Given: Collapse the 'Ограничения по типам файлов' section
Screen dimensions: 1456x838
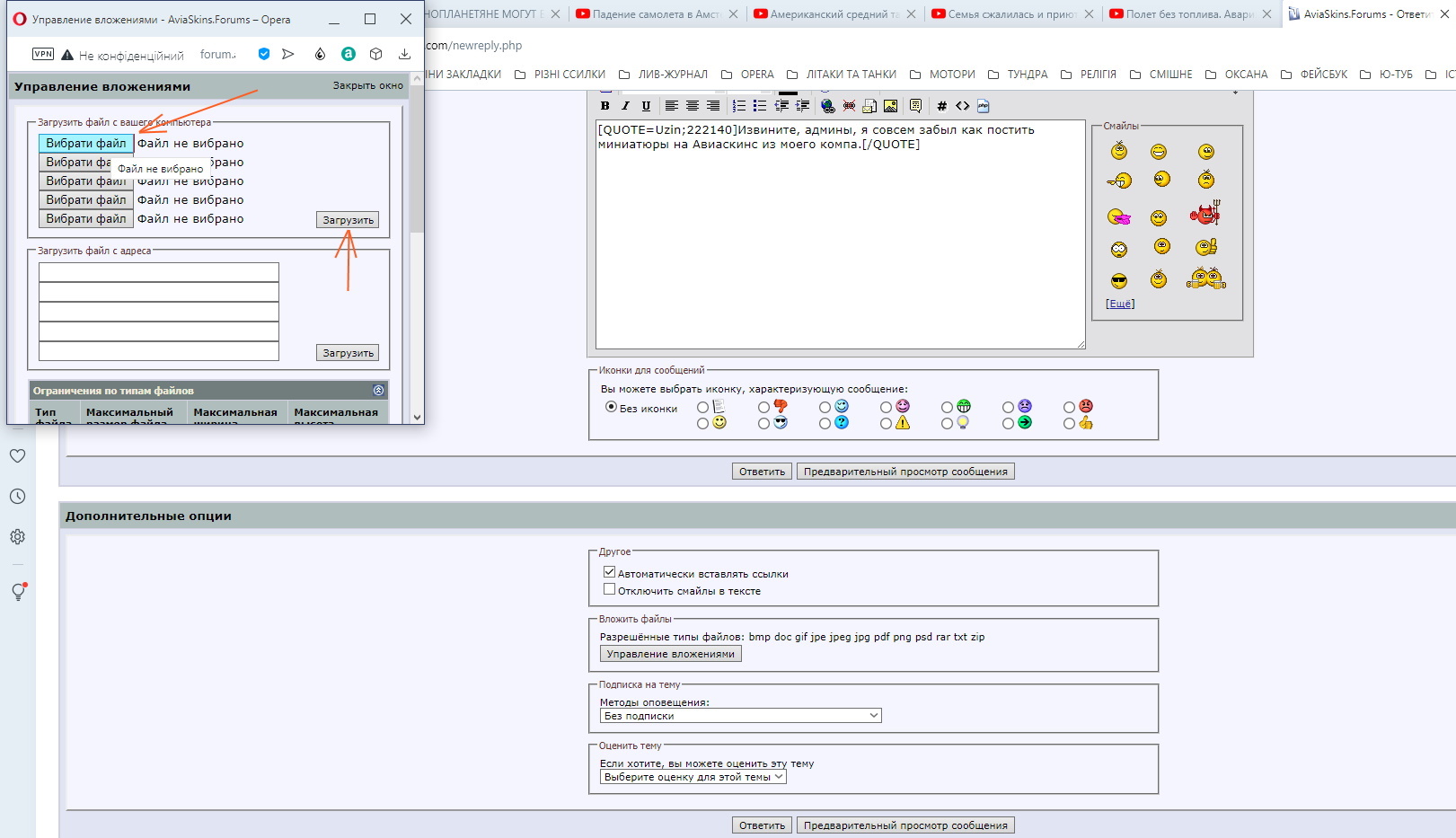Looking at the screenshot, I should tap(378, 391).
